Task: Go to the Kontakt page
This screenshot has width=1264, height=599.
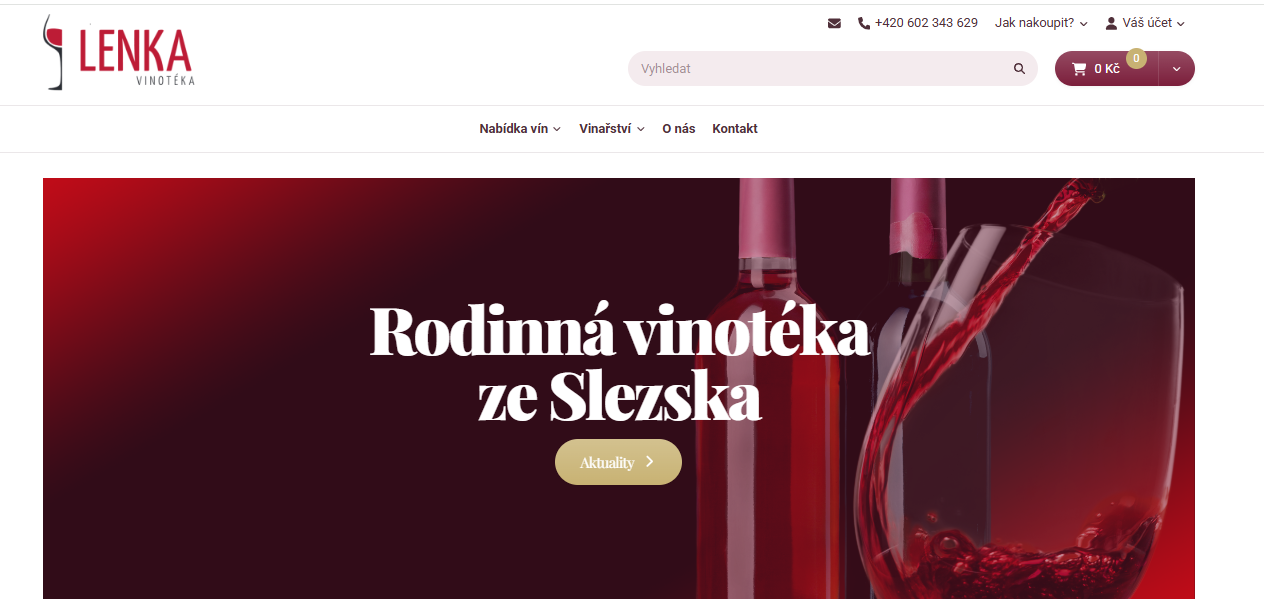Action: [x=735, y=129]
